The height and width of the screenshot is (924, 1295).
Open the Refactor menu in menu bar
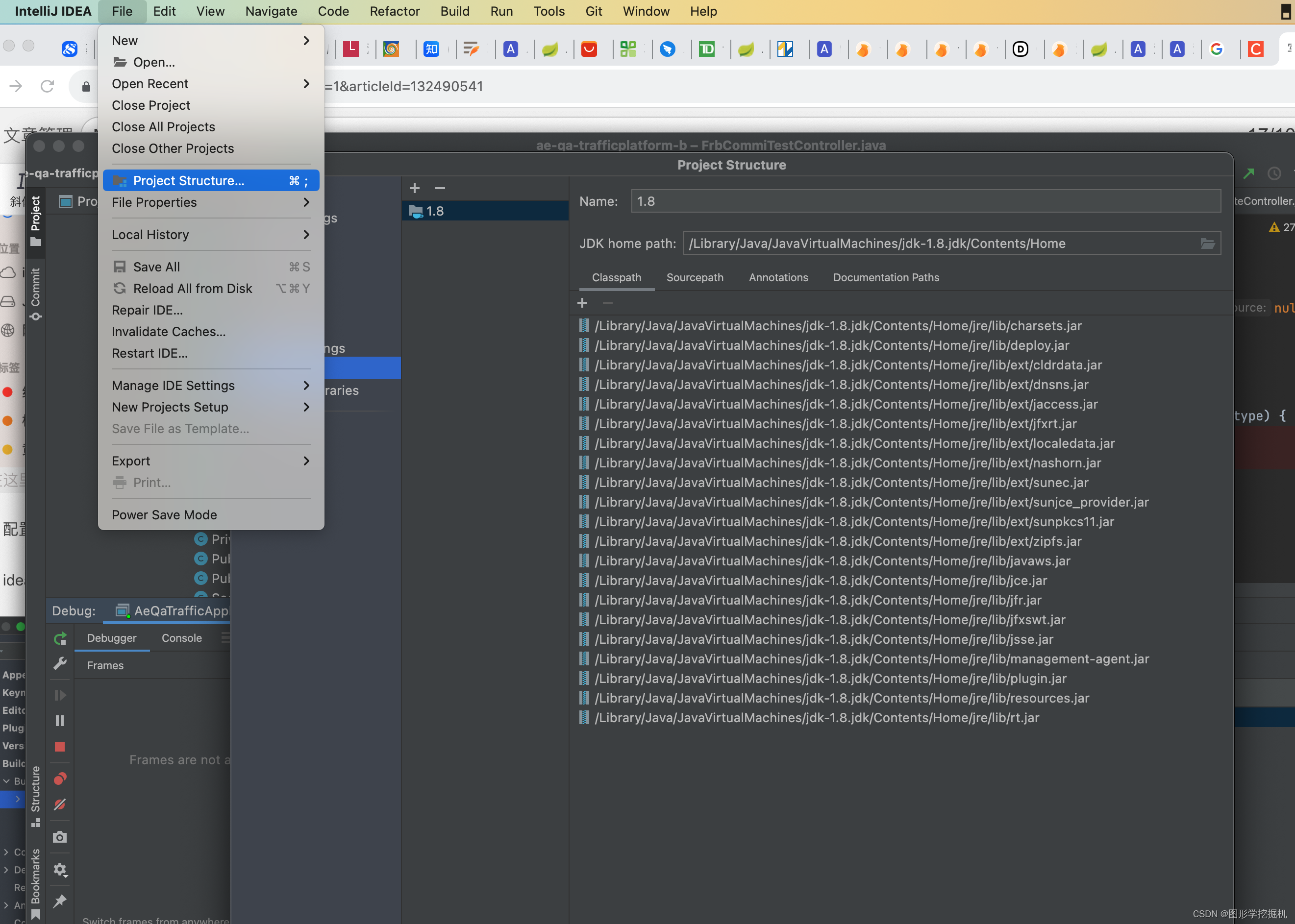click(x=395, y=11)
